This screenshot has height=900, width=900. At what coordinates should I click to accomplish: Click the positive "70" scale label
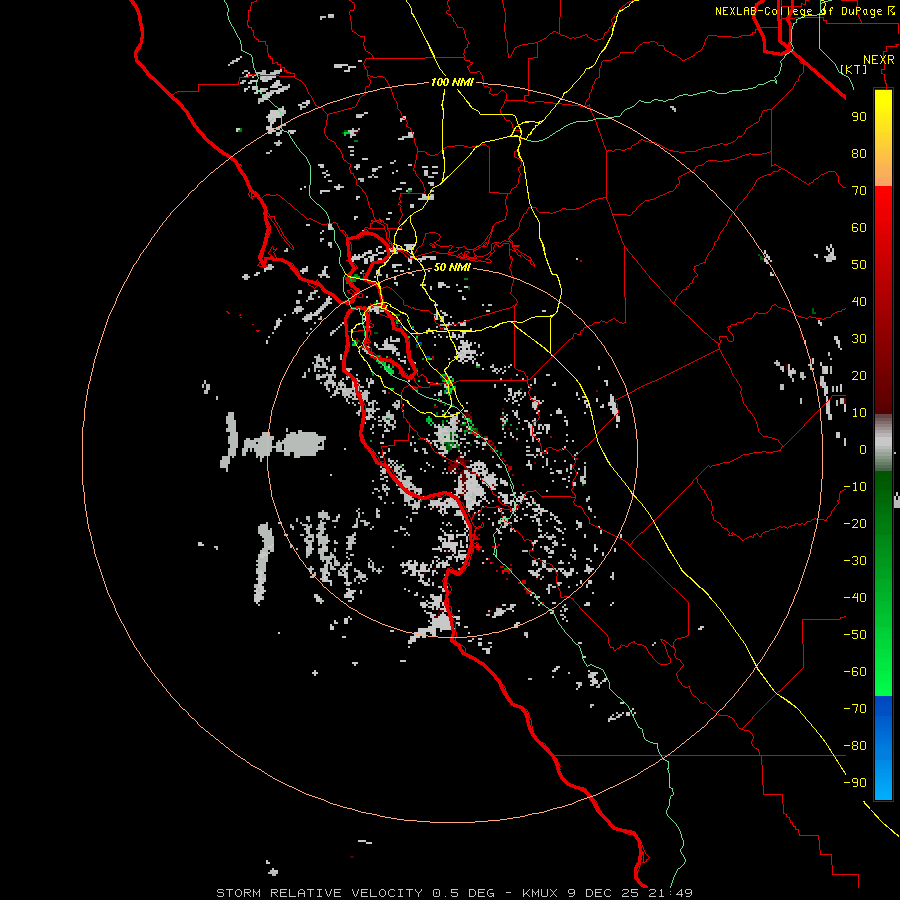[859, 191]
